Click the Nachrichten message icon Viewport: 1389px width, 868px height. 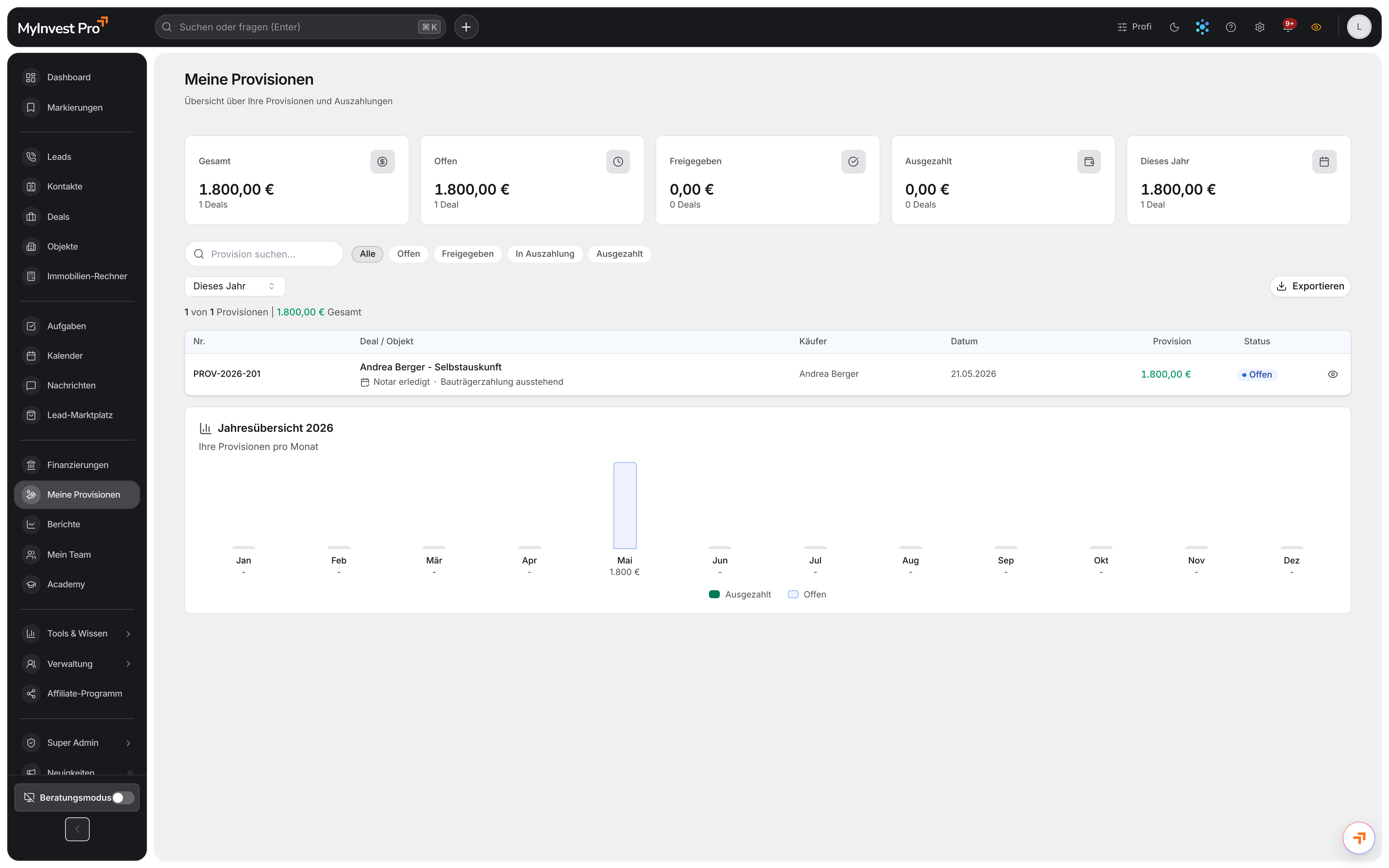tap(31, 385)
